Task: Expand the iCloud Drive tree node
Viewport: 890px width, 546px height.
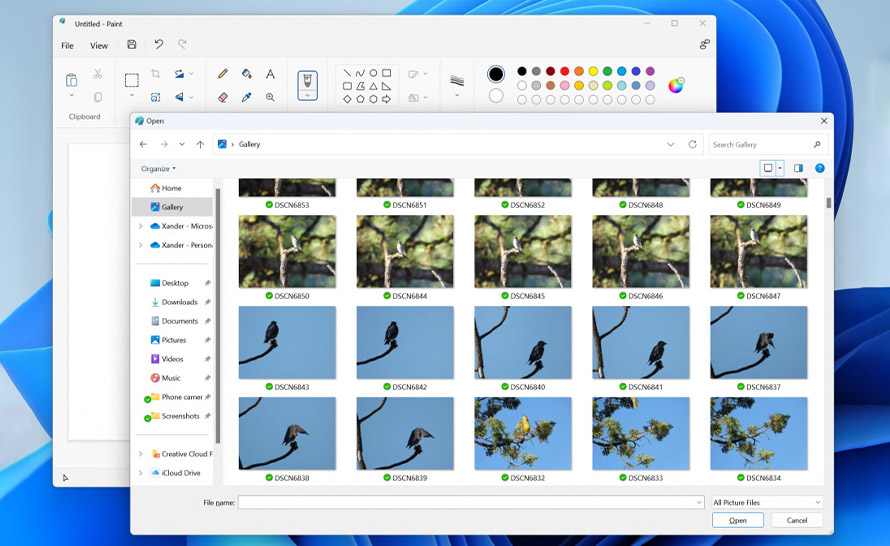Action: click(140, 473)
